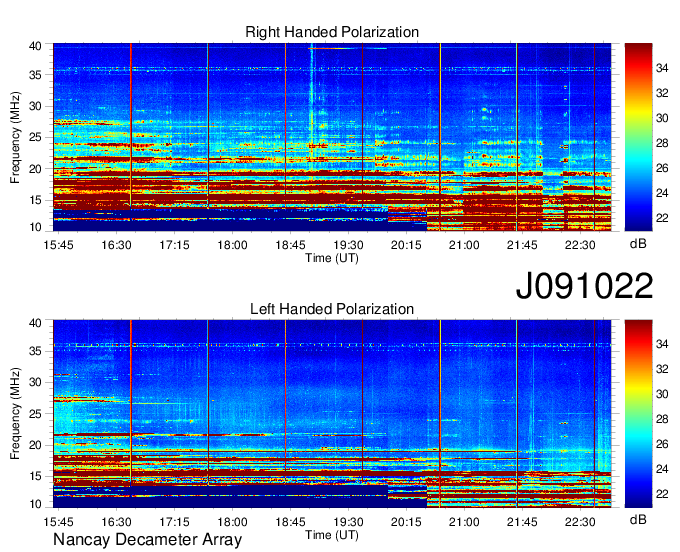Select the J091022 observation label
Viewport: 680px width, 552px height.
584,286
